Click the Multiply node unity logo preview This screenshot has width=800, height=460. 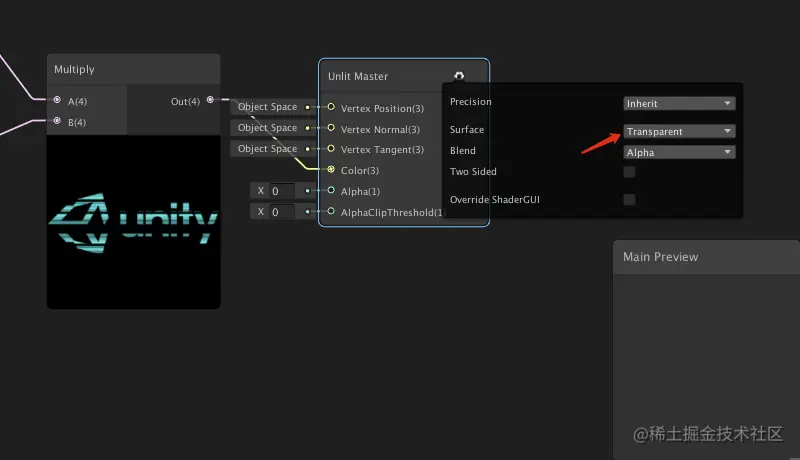click(x=134, y=222)
